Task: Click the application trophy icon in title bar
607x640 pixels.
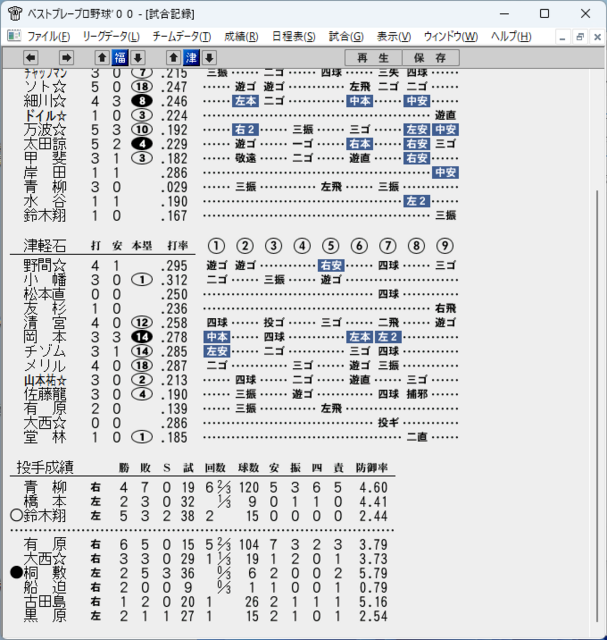Action: click(15, 13)
